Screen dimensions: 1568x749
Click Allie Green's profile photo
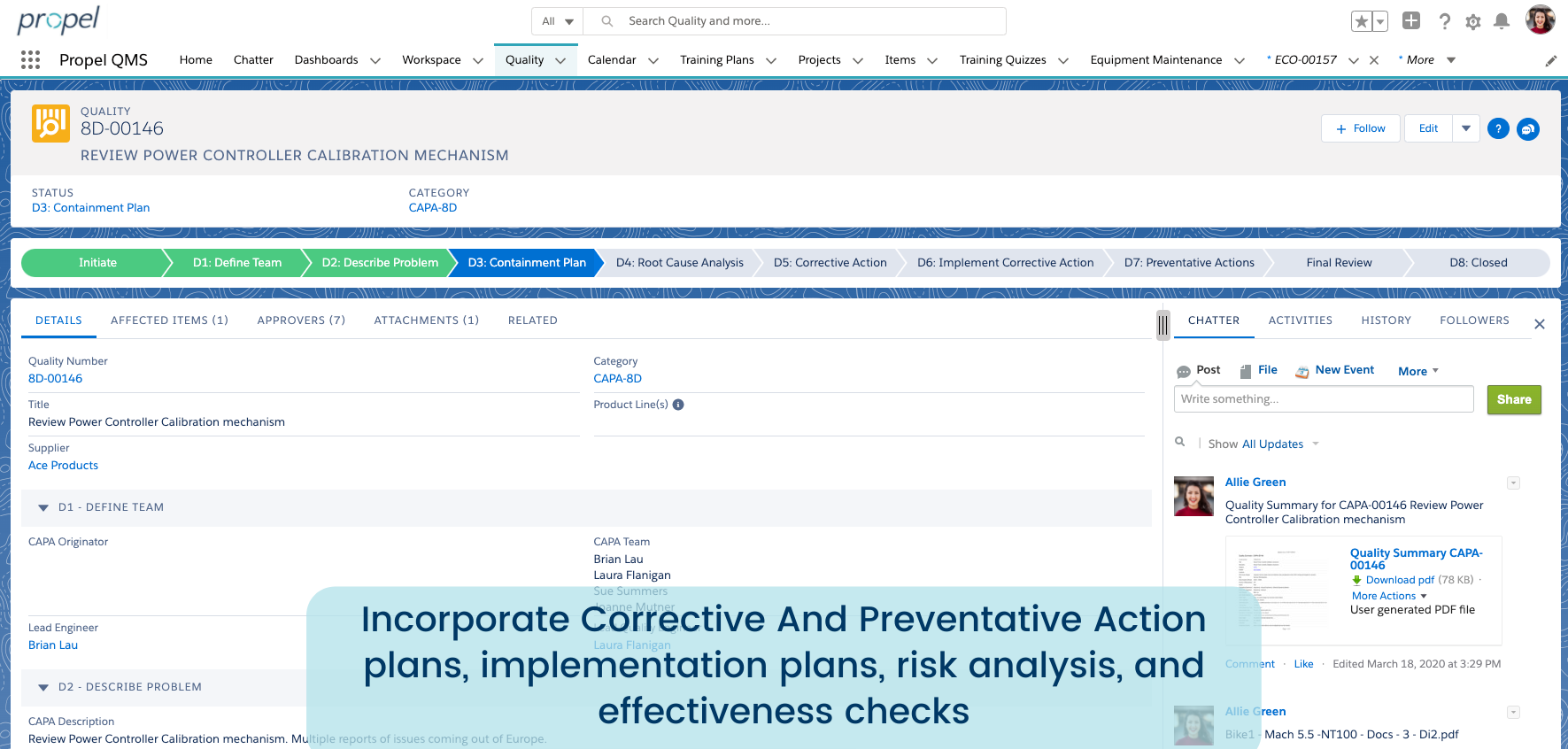point(1193,496)
